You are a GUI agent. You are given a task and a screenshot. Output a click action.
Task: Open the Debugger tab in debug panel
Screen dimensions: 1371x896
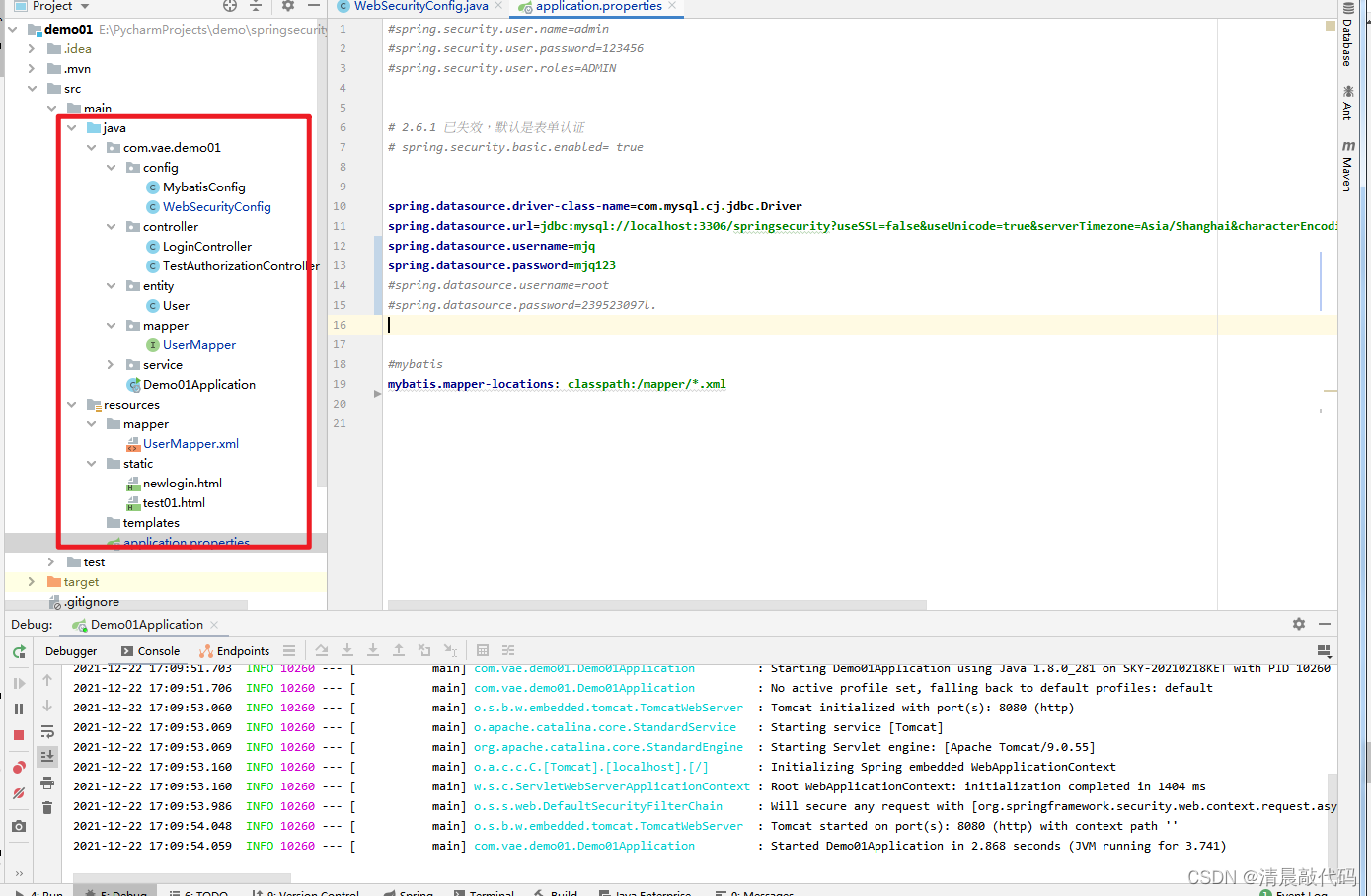pyautogui.click(x=70, y=650)
